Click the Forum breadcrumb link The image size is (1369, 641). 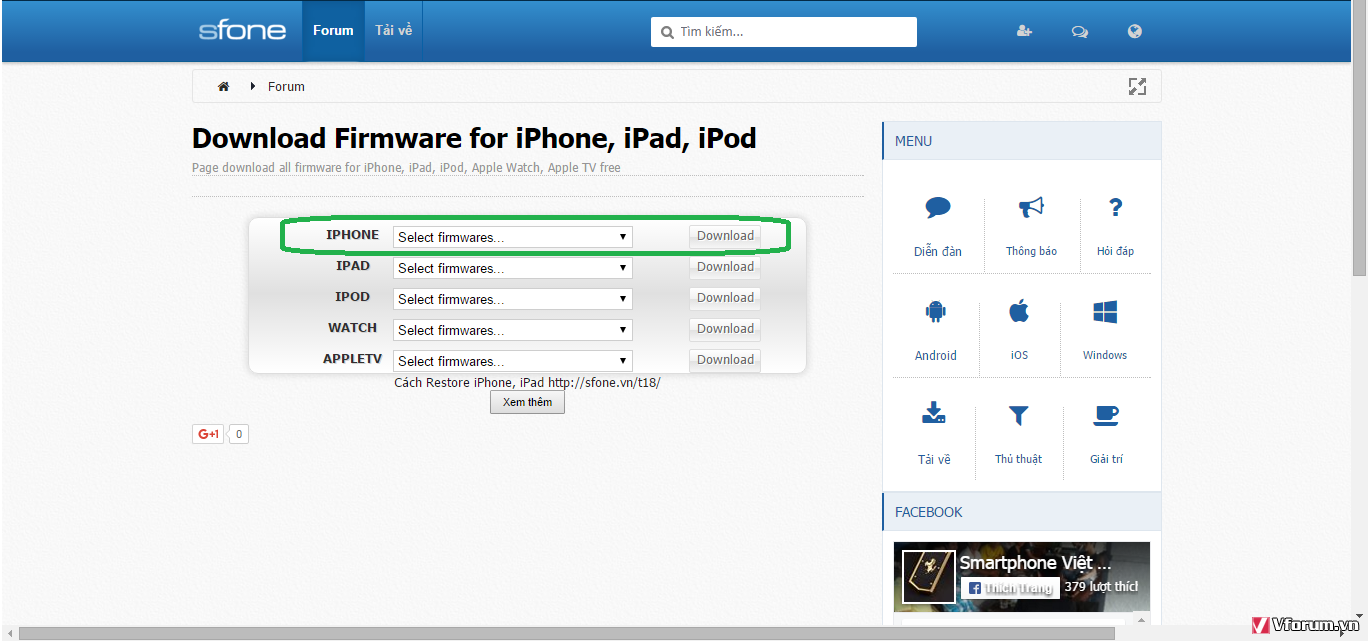286,87
